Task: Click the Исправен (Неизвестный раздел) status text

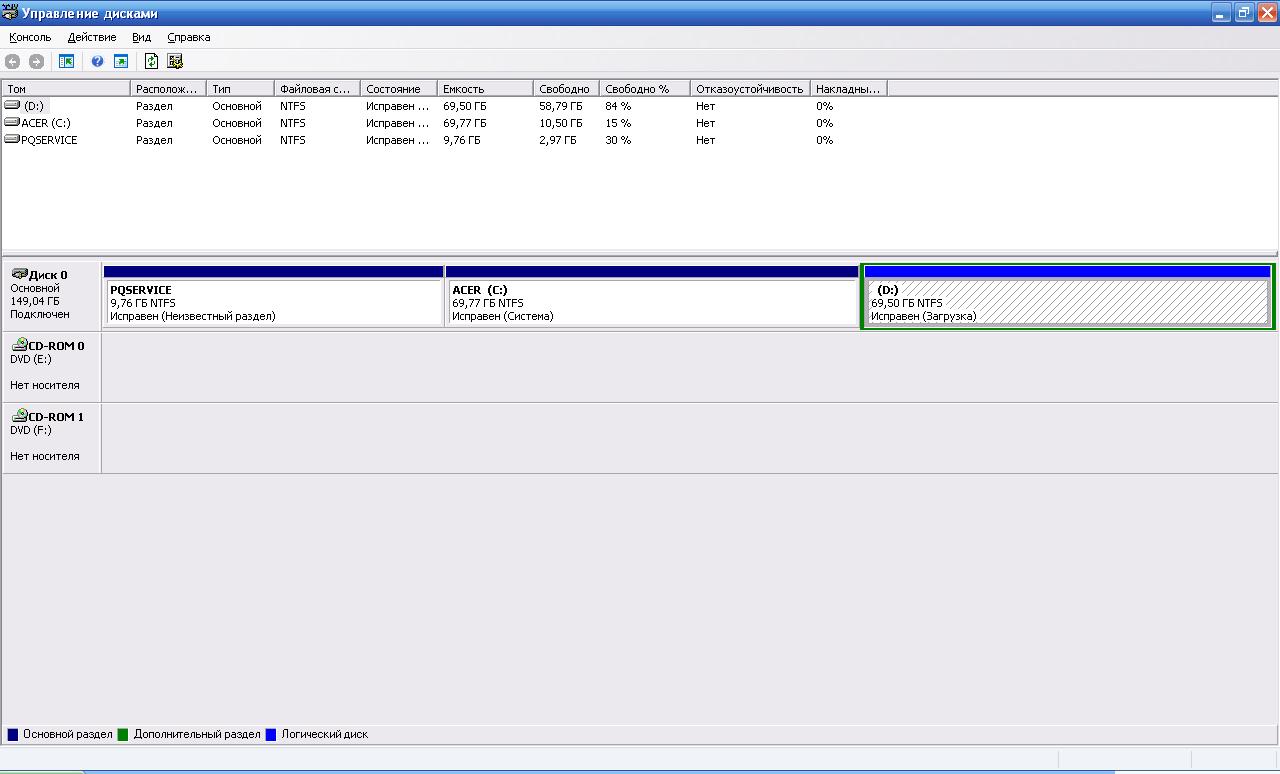Action: tap(193, 316)
